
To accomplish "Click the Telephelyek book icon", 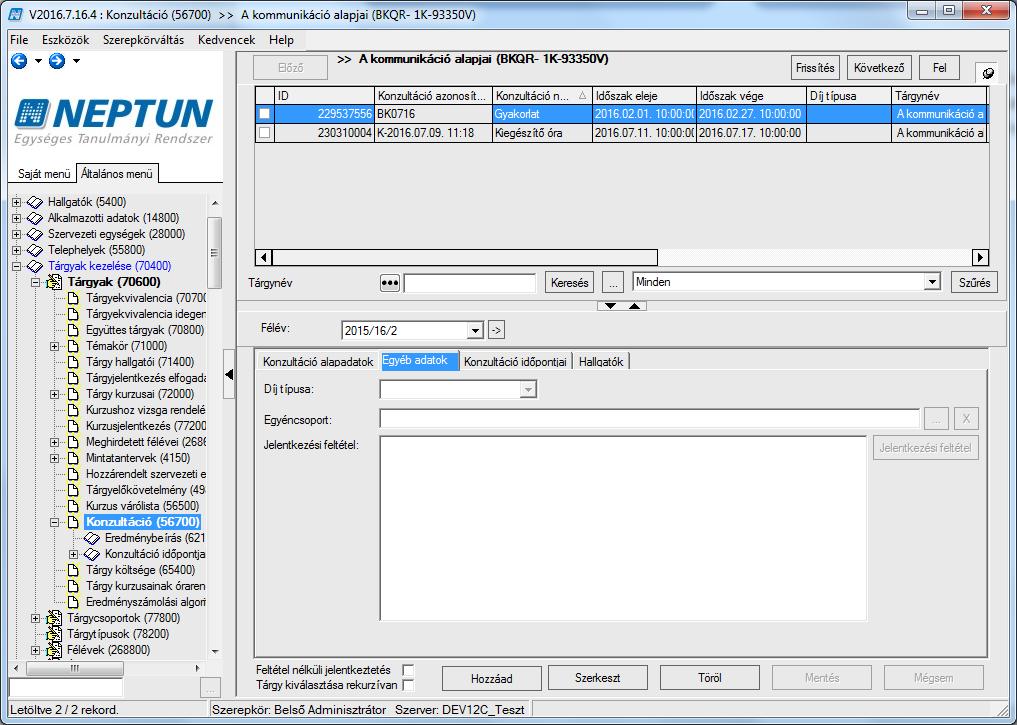I will [x=35, y=250].
